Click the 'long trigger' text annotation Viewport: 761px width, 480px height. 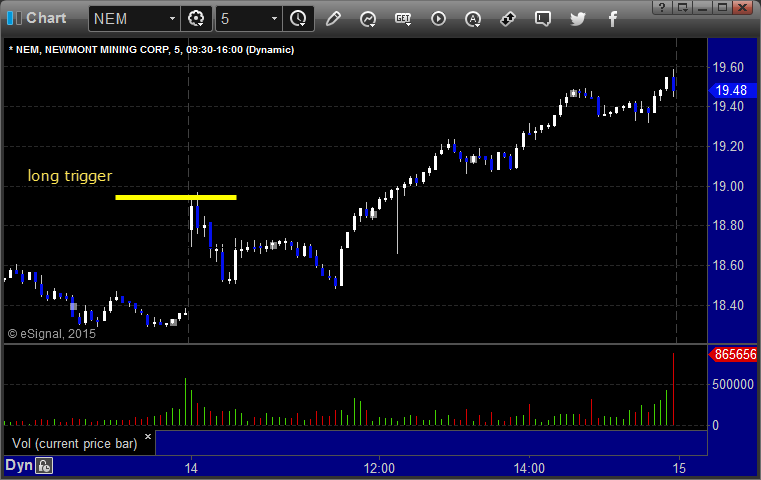(x=70, y=176)
